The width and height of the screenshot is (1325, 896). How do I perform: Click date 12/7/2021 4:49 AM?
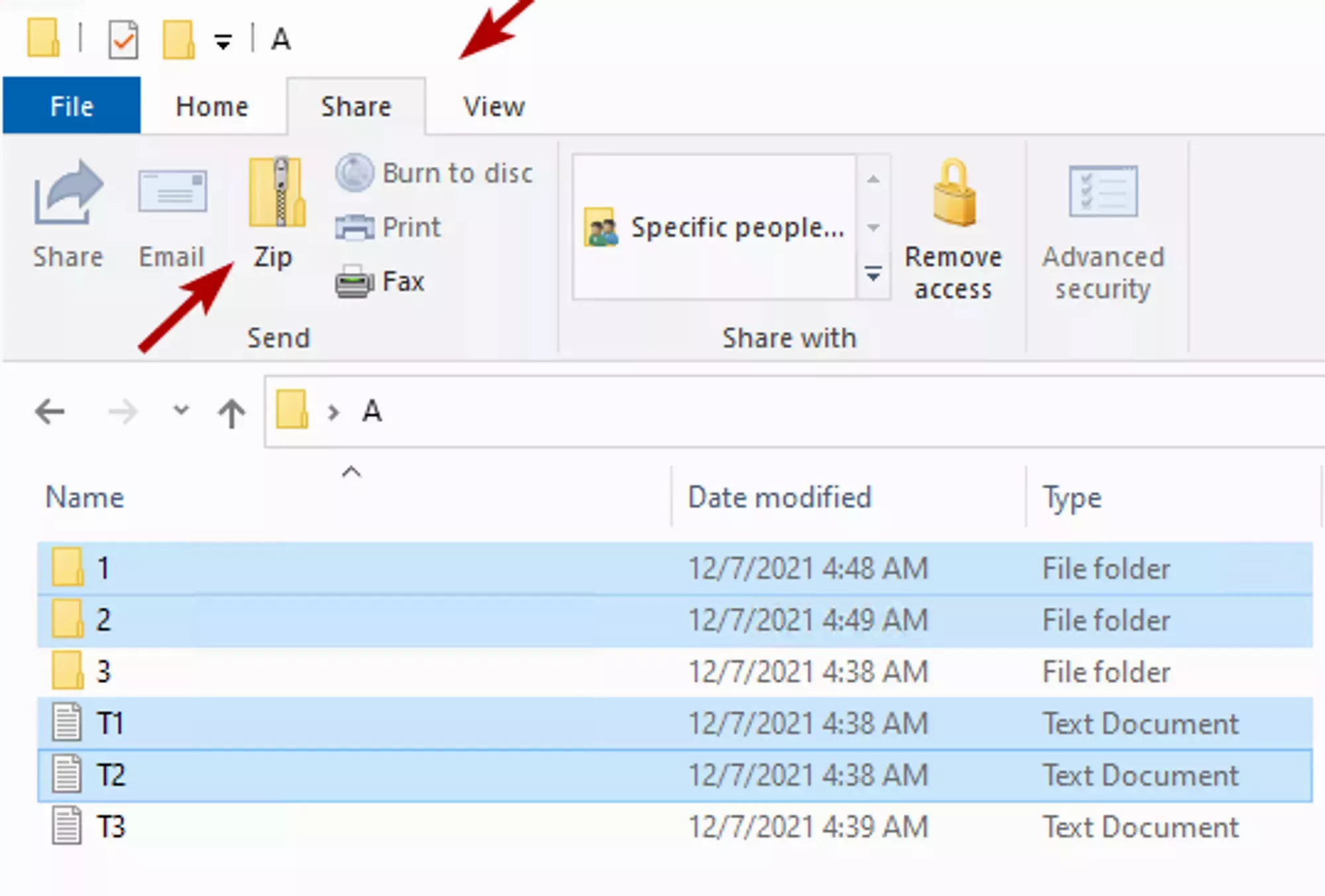tap(808, 620)
